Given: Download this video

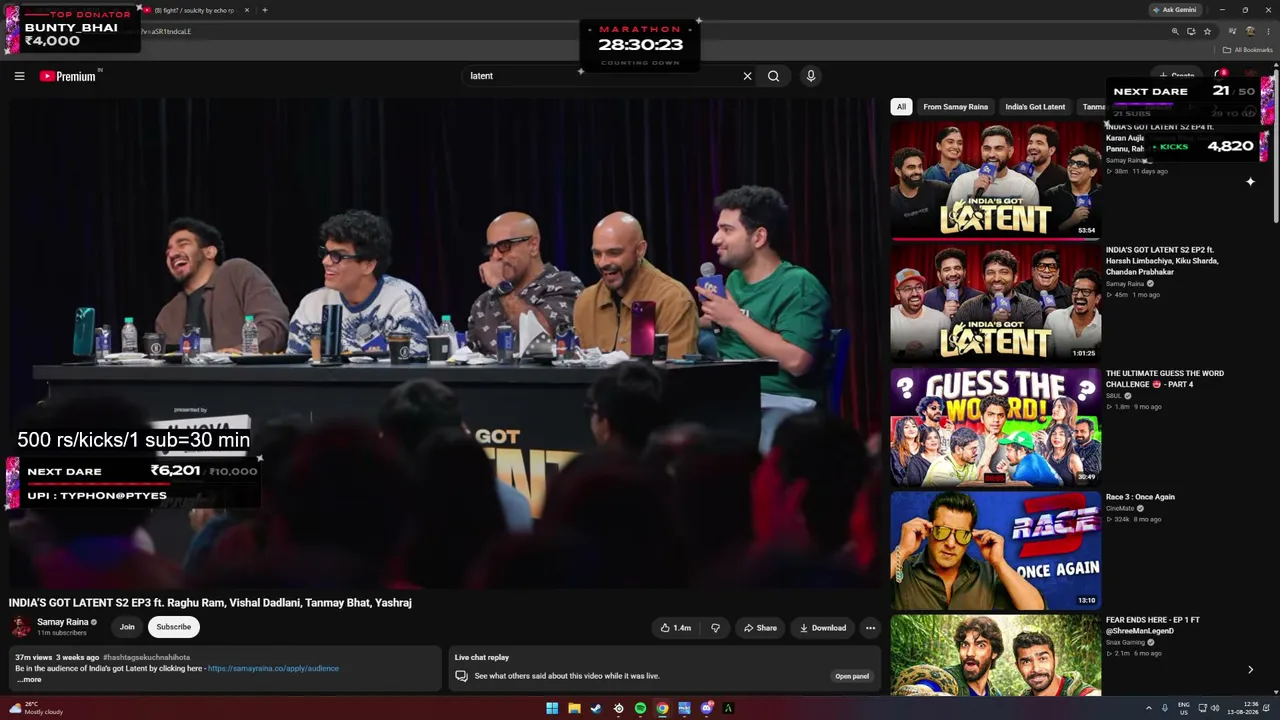Looking at the screenshot, I should tap(823, 628).
